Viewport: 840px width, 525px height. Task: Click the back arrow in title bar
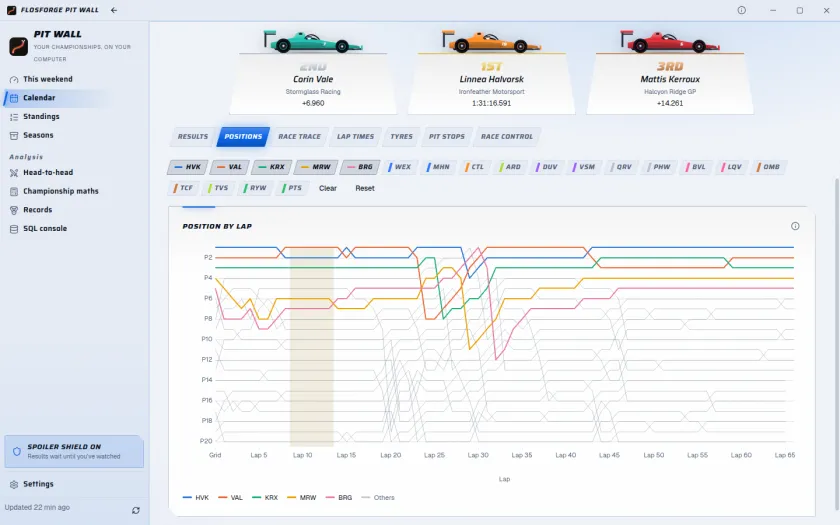[114, 10]
